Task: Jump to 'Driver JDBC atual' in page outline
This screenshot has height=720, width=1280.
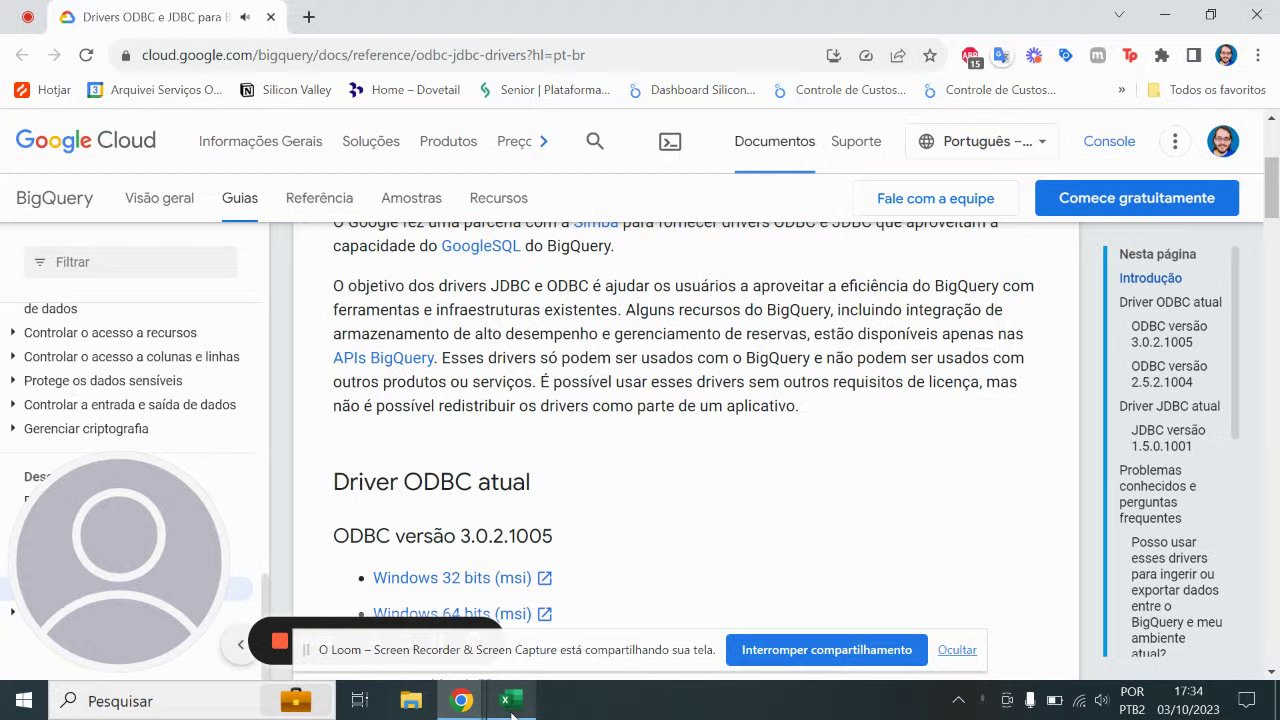Action: click(x=1169, y=406)
